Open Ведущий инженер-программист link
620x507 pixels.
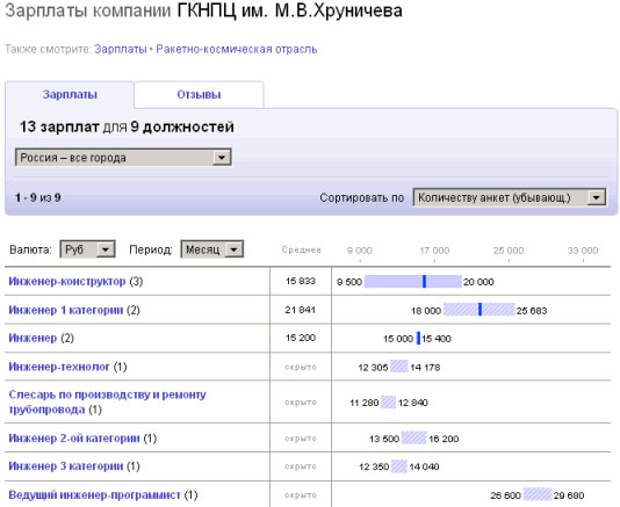point(95,495)
